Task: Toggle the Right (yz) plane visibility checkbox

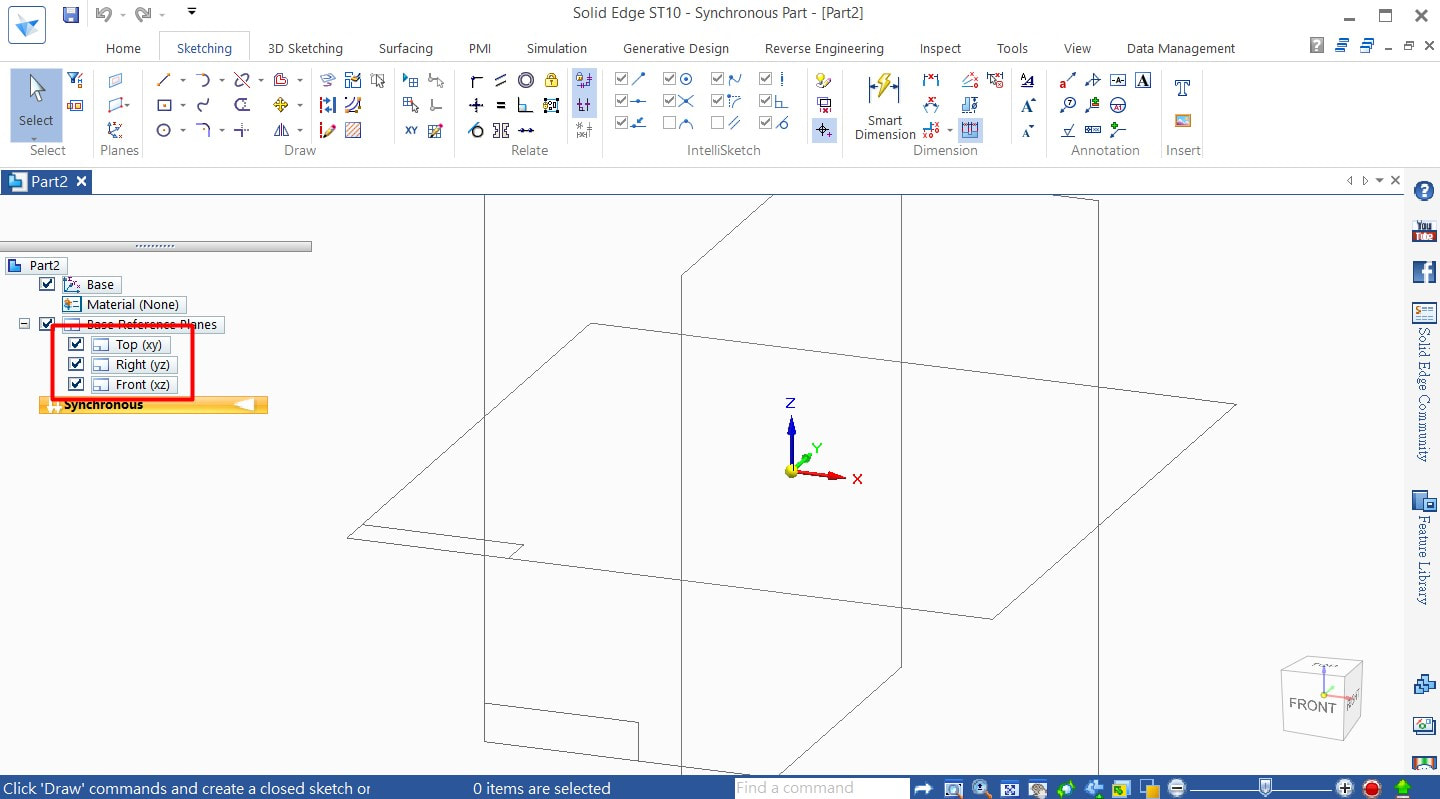Action: [x=76, y=364]
